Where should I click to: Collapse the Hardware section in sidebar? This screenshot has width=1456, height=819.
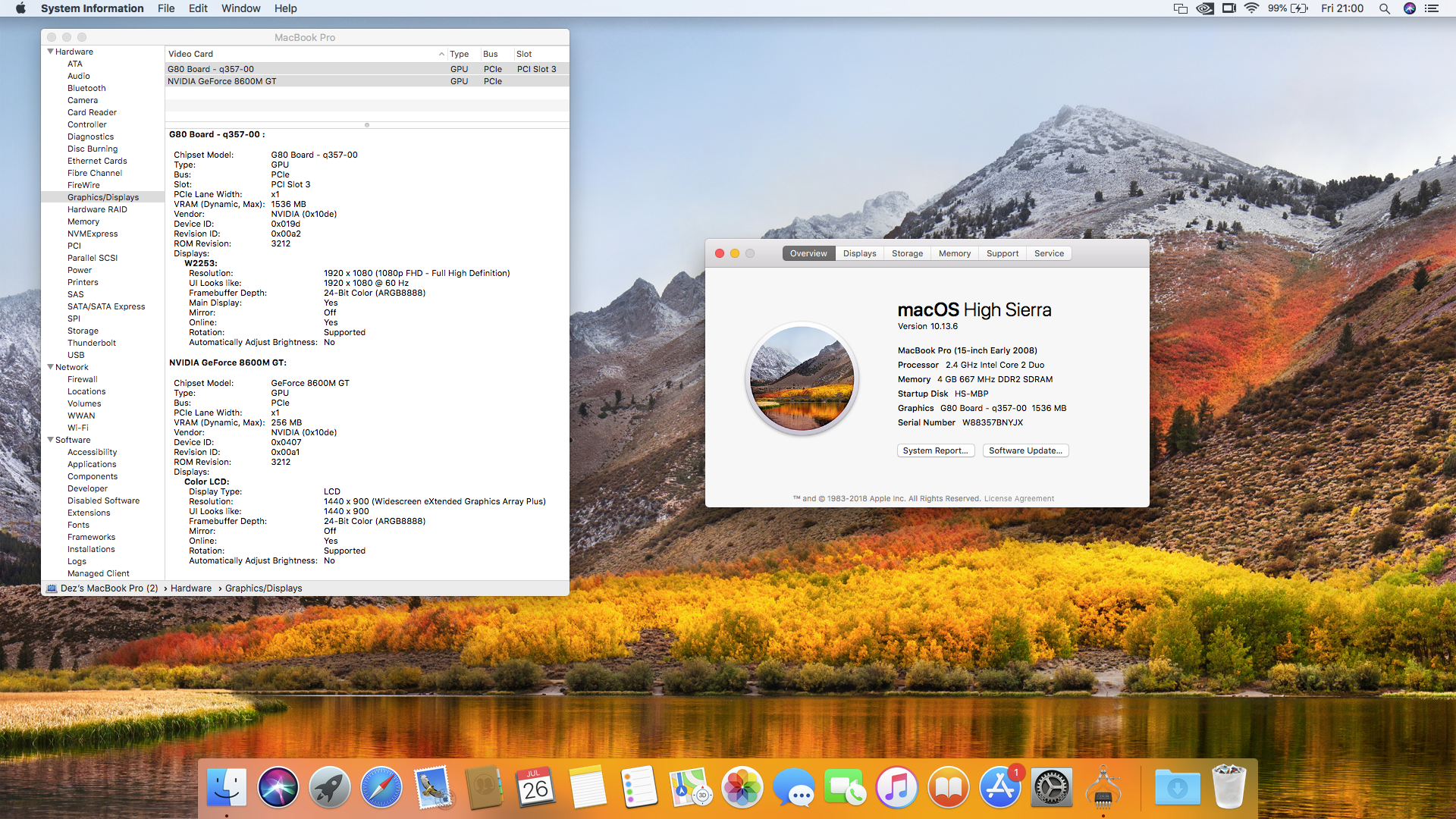(51, 52)
